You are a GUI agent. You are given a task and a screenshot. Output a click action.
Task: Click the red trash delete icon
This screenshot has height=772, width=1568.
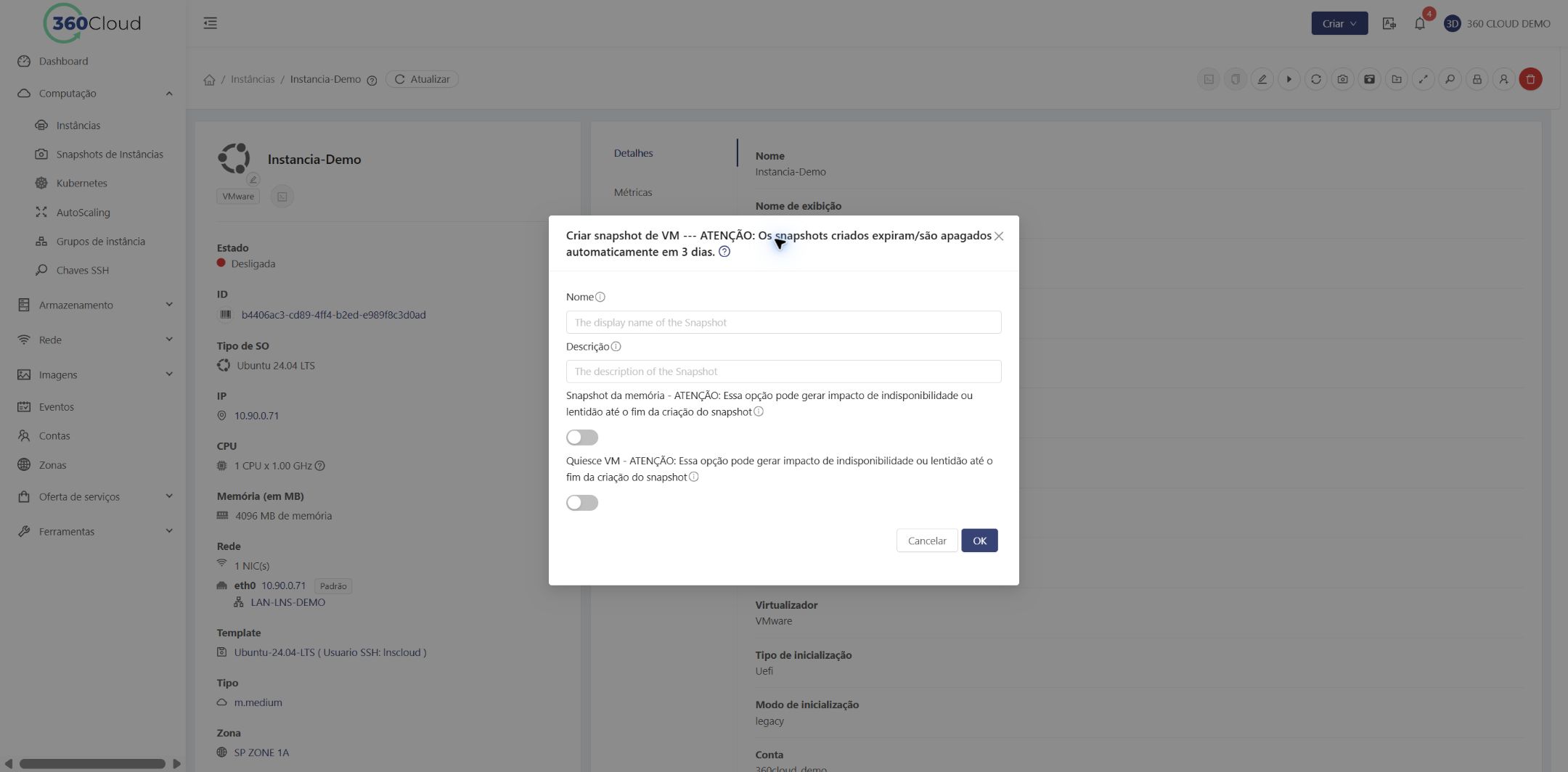(1530, 79)
